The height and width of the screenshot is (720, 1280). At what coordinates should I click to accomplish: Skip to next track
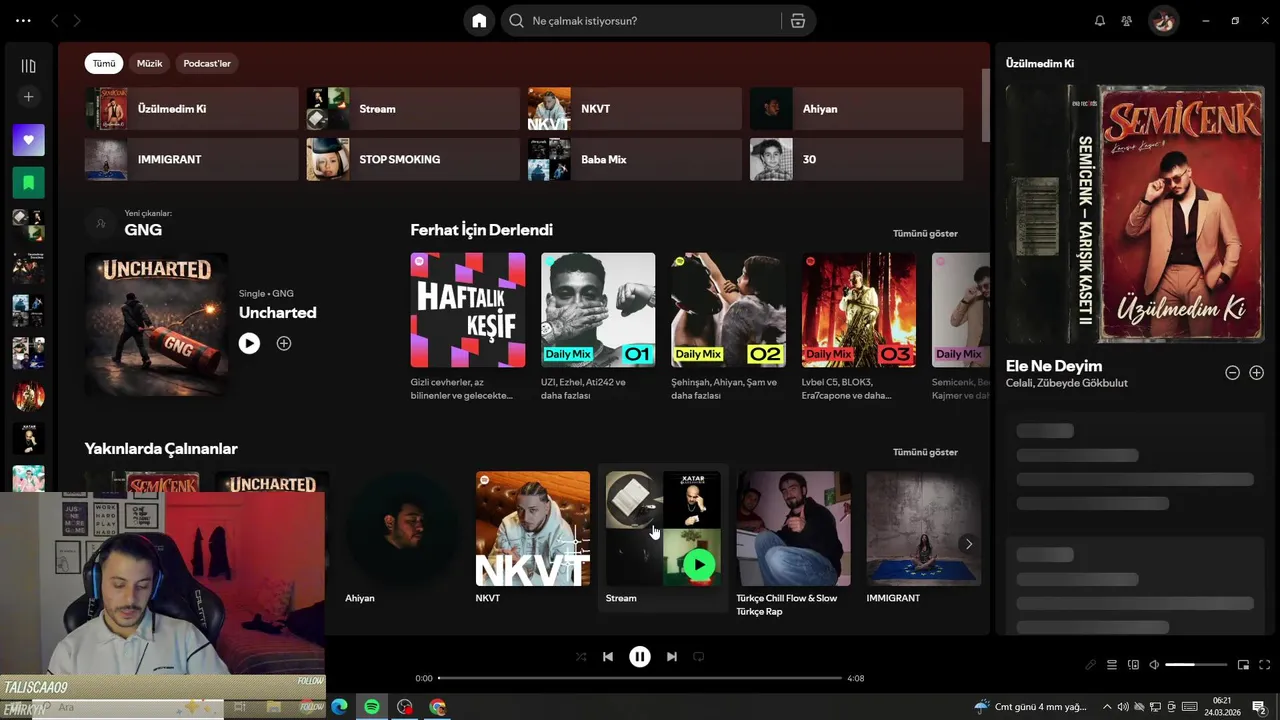coord(672,657)
